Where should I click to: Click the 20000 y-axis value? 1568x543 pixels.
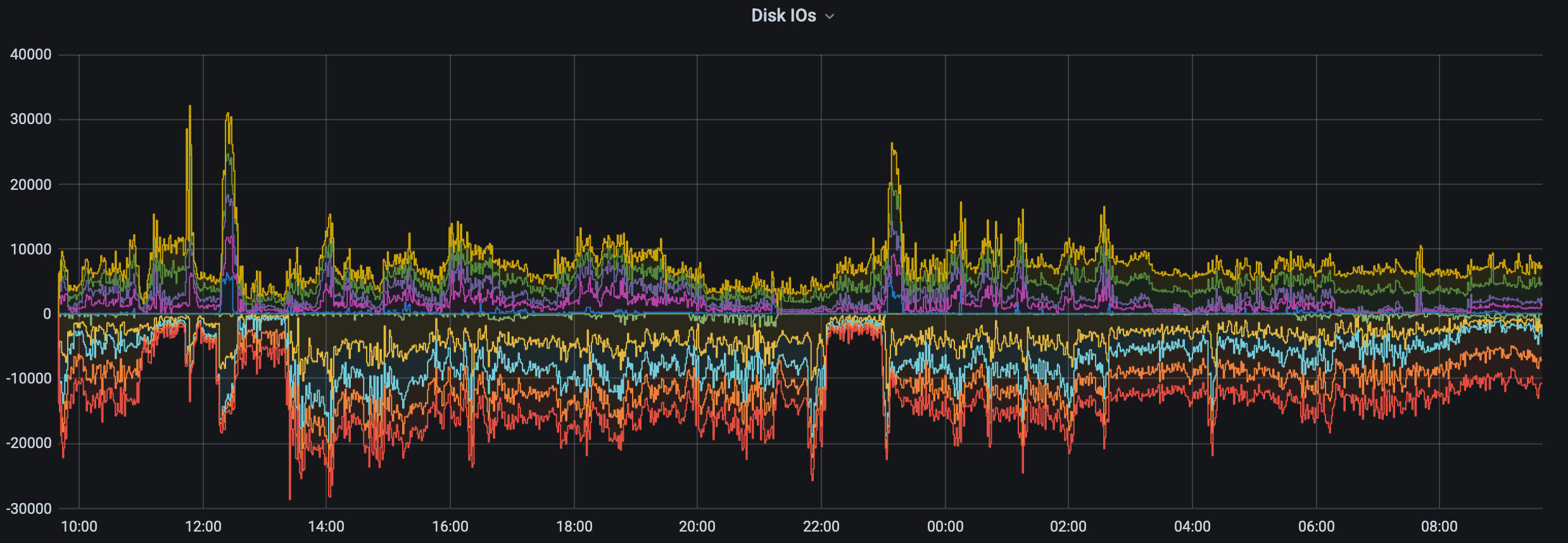click(x=31, y=185)
